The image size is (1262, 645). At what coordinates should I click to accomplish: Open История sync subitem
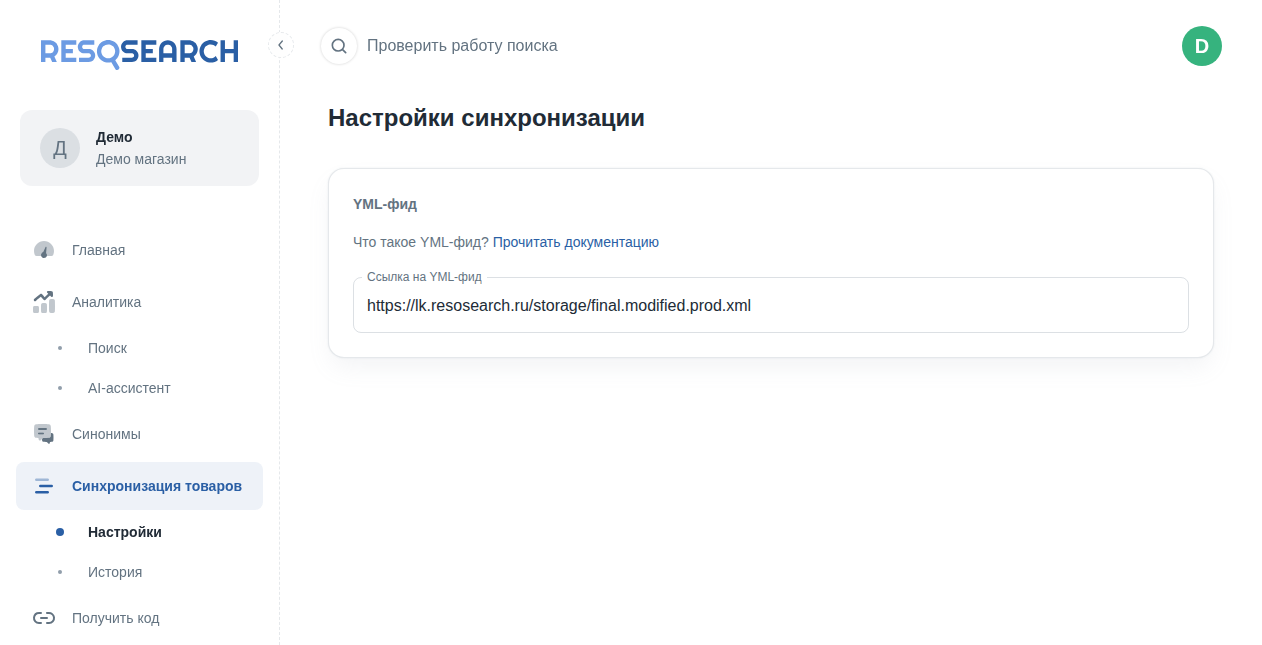point(139,572)
